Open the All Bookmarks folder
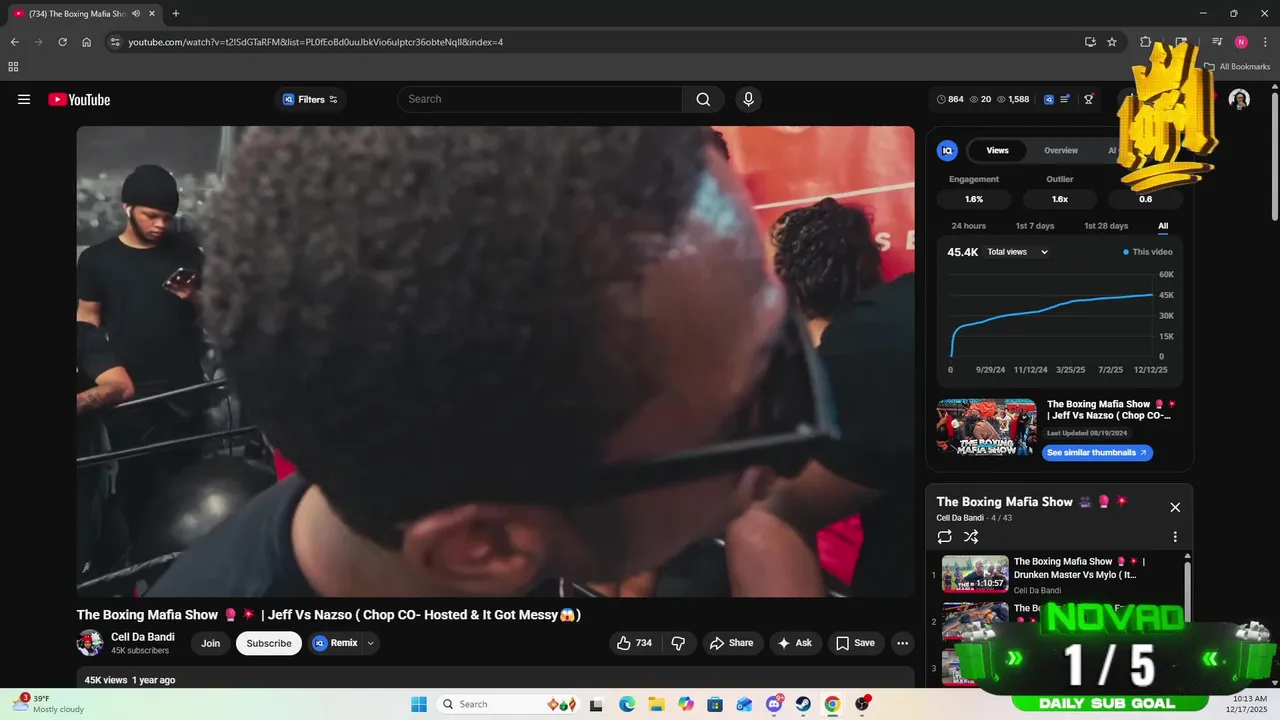 coord(1237,67)
